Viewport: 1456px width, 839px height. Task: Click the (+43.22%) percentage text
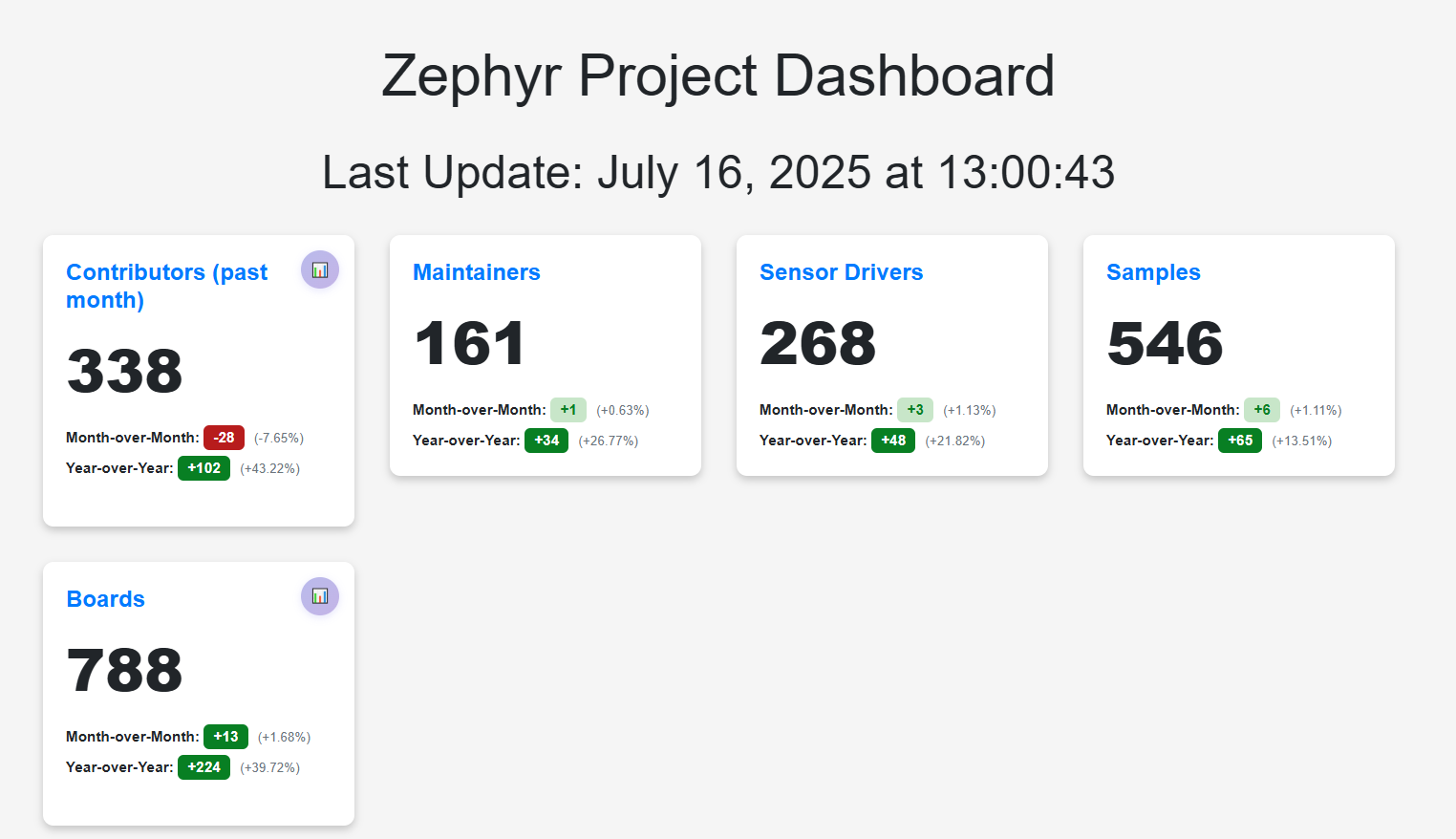coord(270,469)
